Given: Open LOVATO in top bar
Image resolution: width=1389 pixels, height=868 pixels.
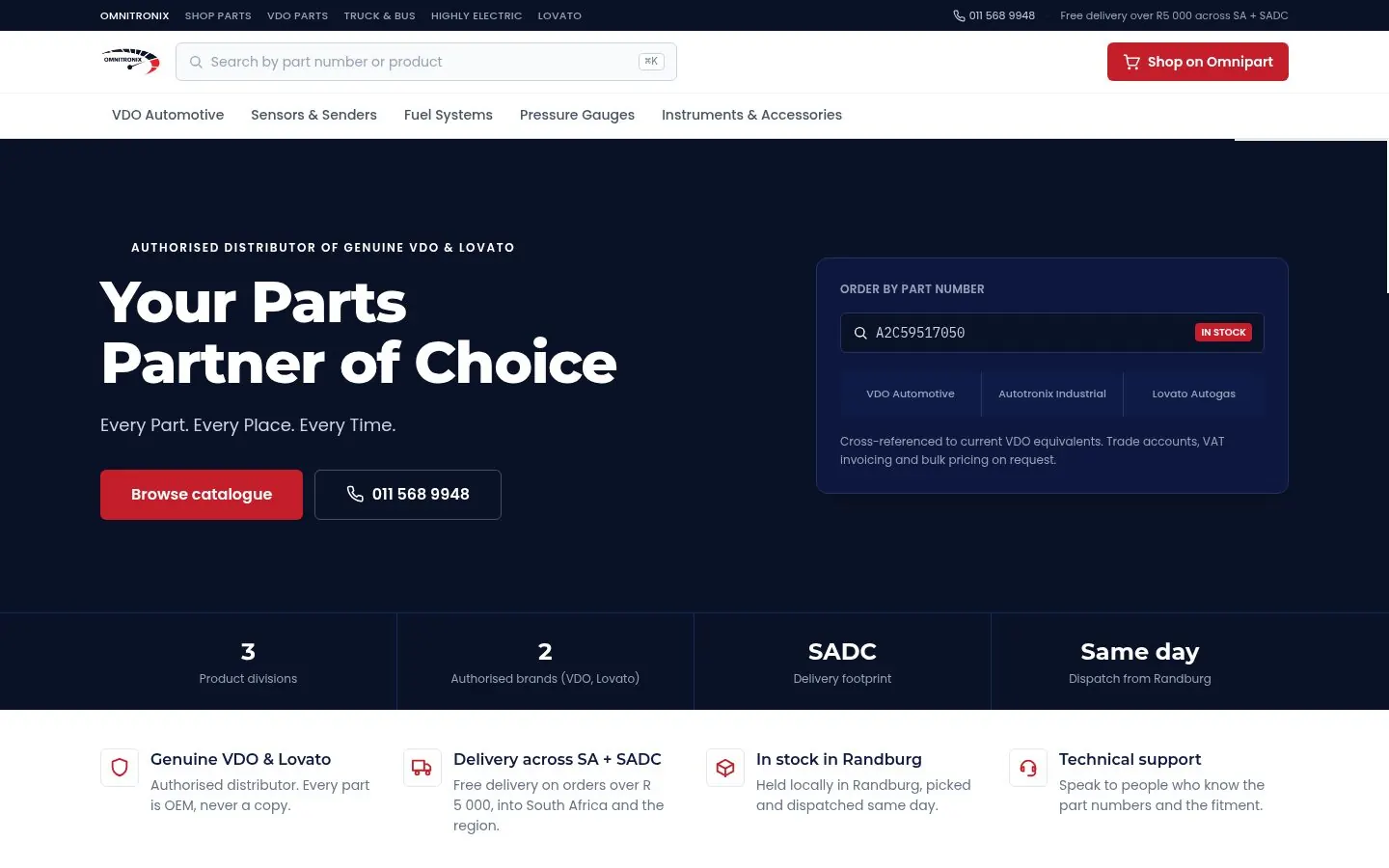Looking at the screenshot, I should (559, 15).
